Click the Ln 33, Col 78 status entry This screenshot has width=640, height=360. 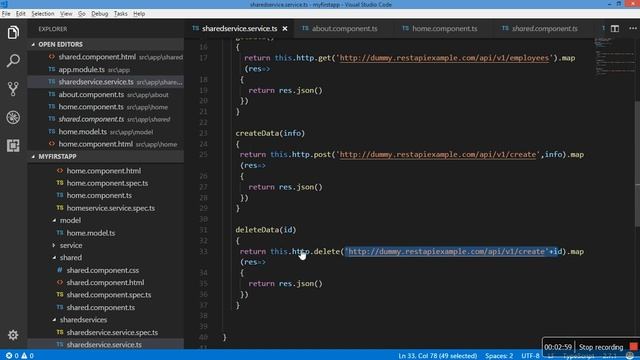point(438,356)
